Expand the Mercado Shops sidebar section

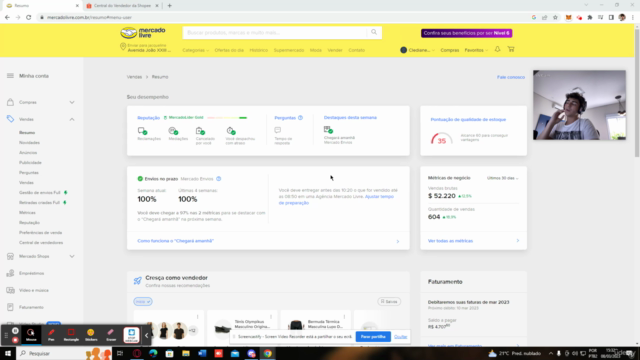pos(72,256)
